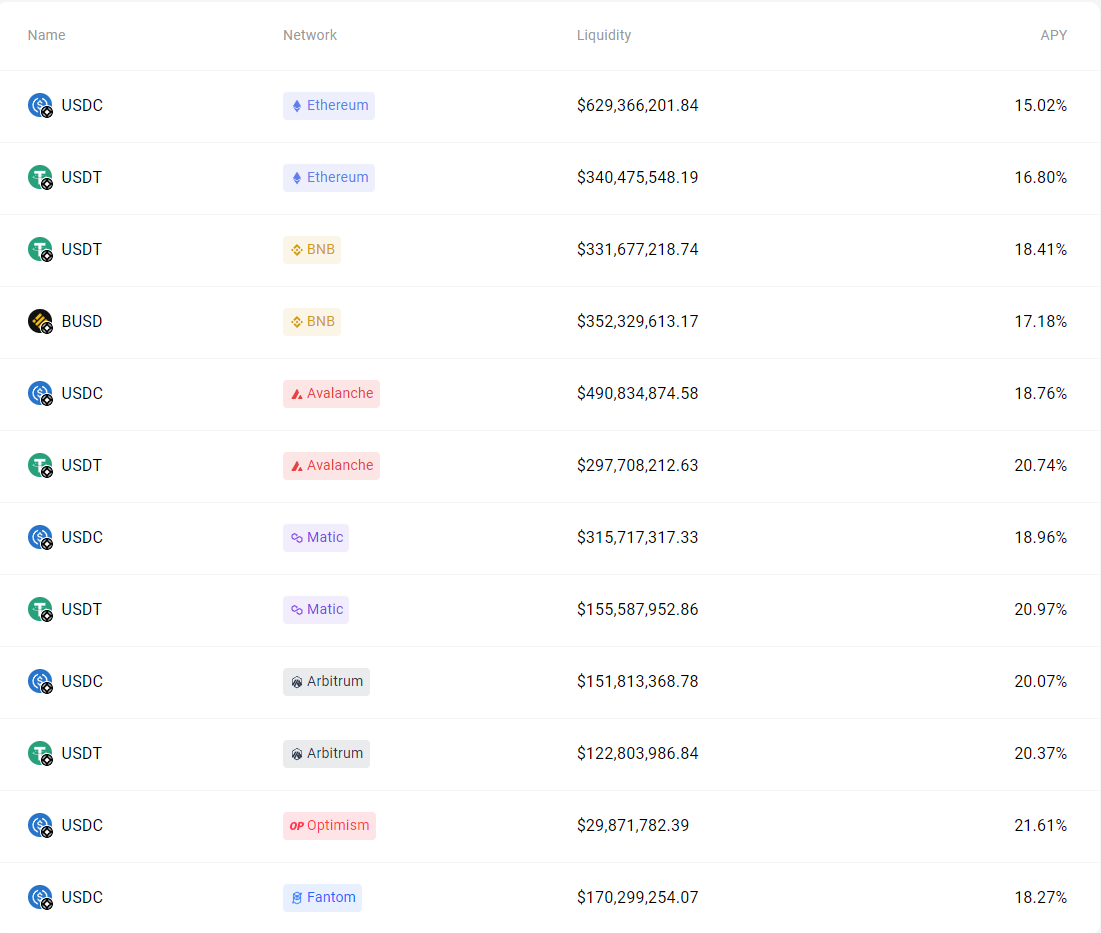The height and width of the screenshot is (933, 1101).
Task: Click the USDT name in the Arbitrum row
Action: pyautogui.click(x=81, y=753)
